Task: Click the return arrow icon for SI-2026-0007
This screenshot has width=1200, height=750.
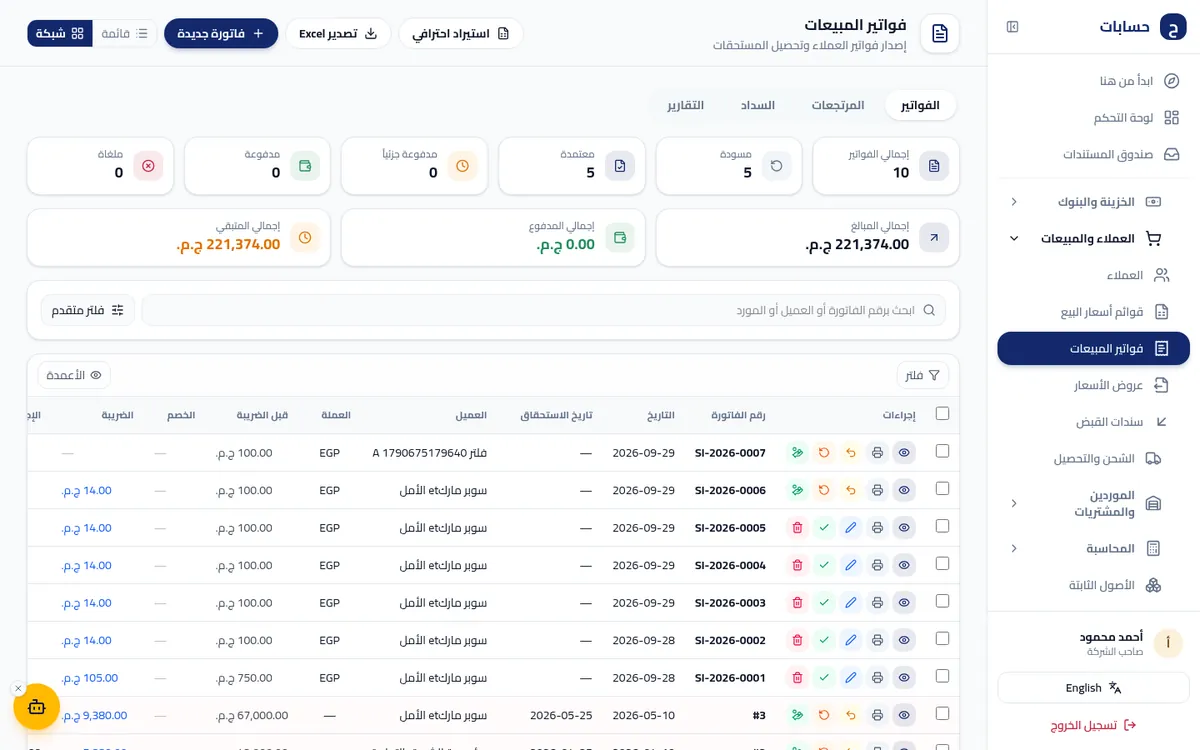Action: [851, 453]
